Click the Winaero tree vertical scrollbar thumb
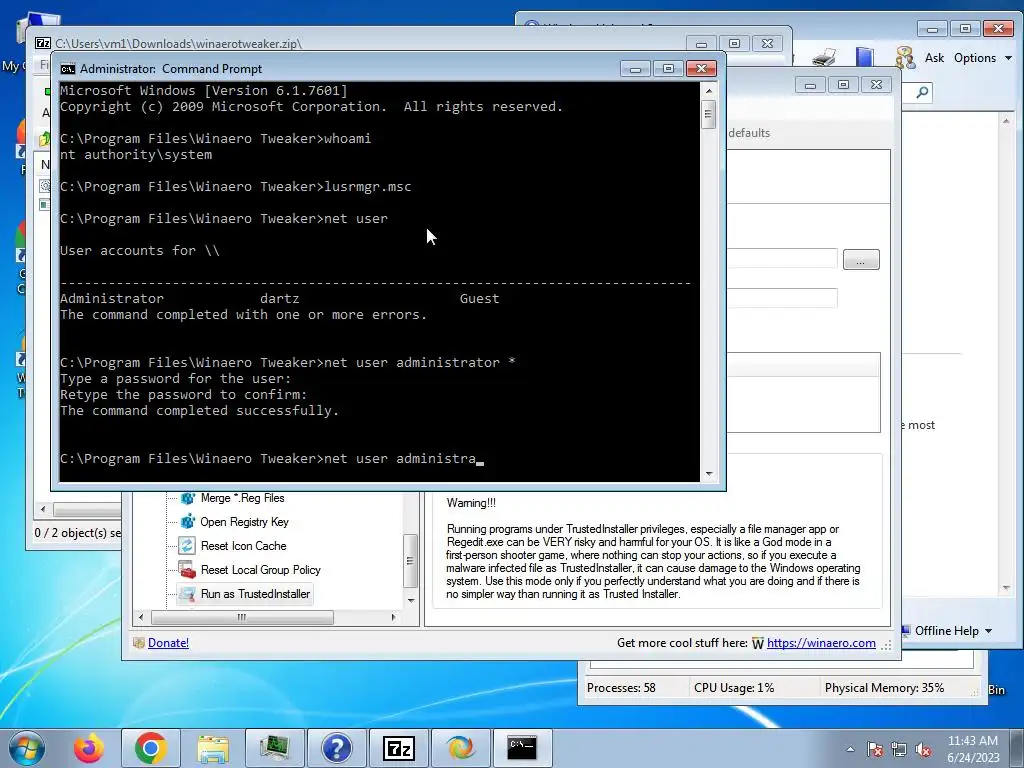Screen dimensions: 1024x768 pos(410,561)
